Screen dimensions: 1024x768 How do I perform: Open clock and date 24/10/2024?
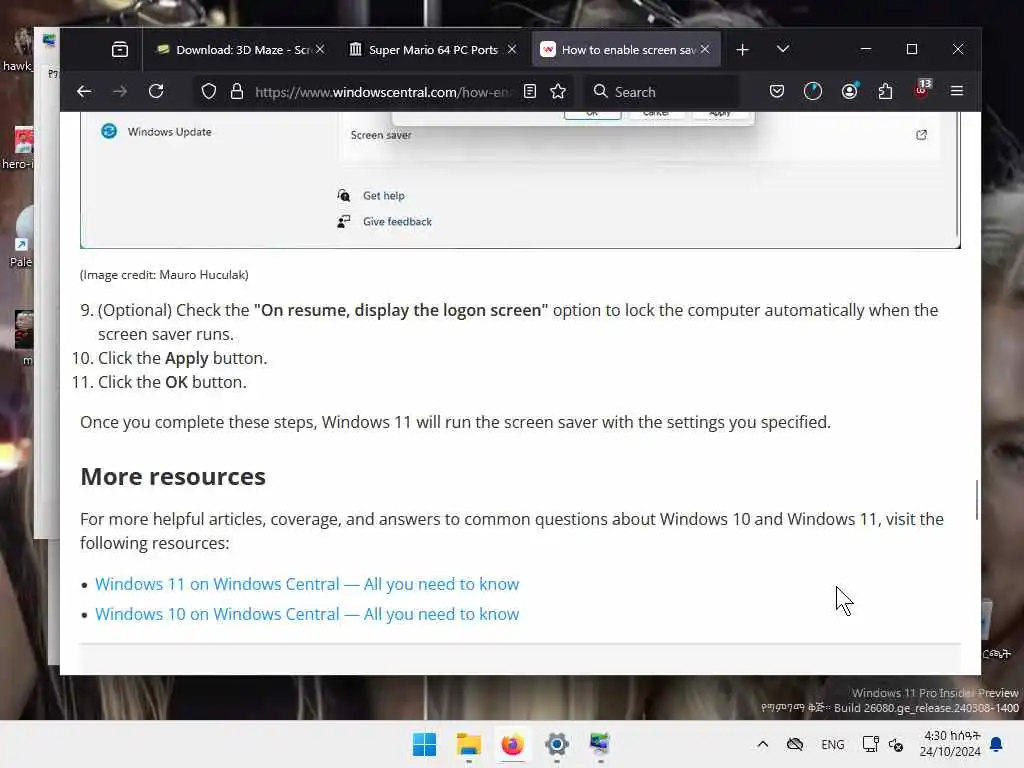(x=950, y=744)
